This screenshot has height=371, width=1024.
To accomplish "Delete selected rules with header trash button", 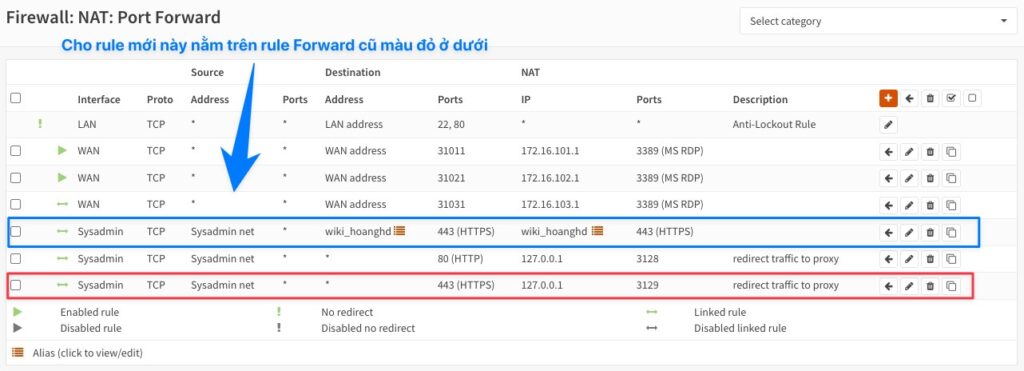I will (x=931, y=99).
